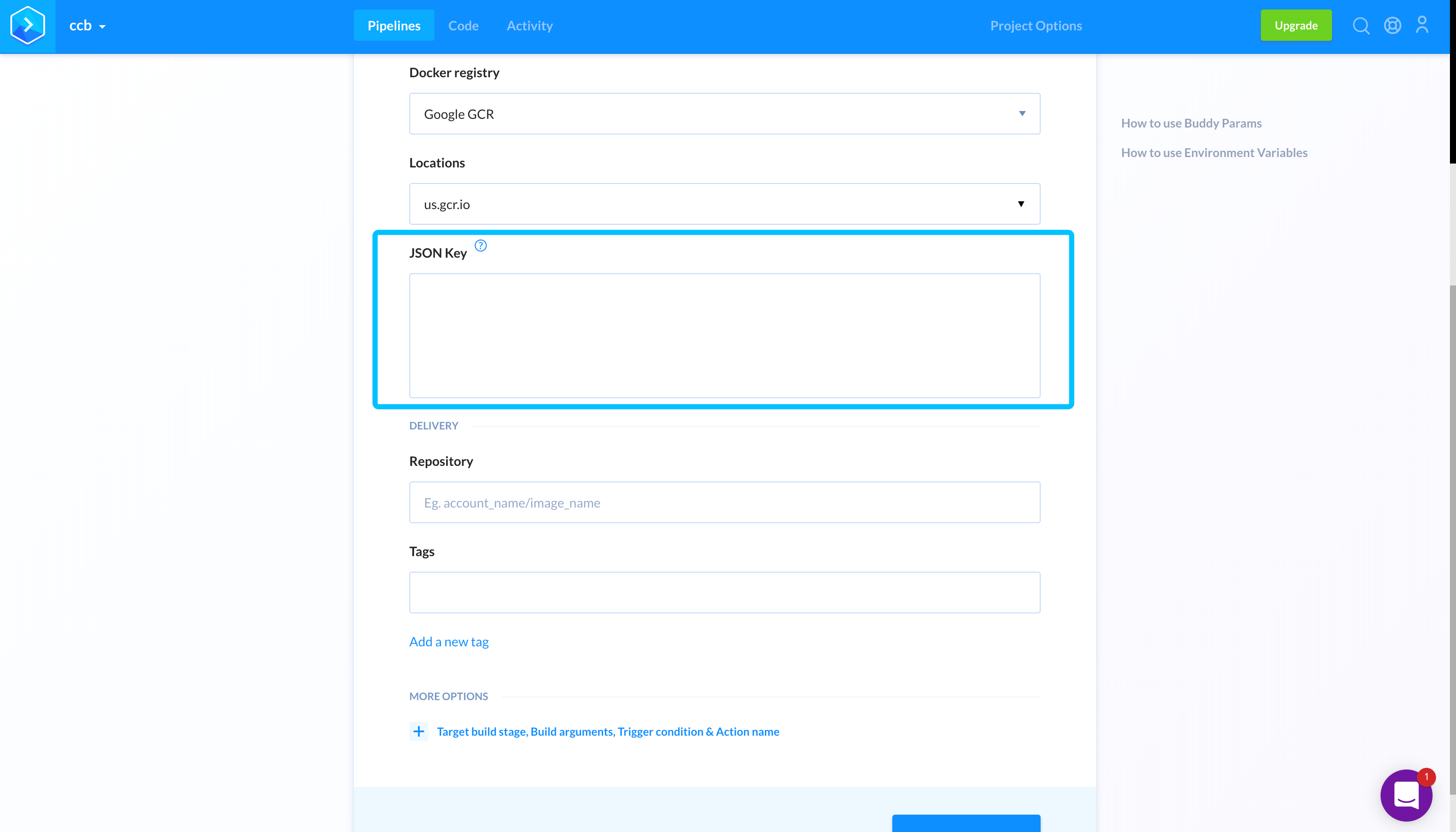Open the help lifebuoy icon

tap(1392, 26)
